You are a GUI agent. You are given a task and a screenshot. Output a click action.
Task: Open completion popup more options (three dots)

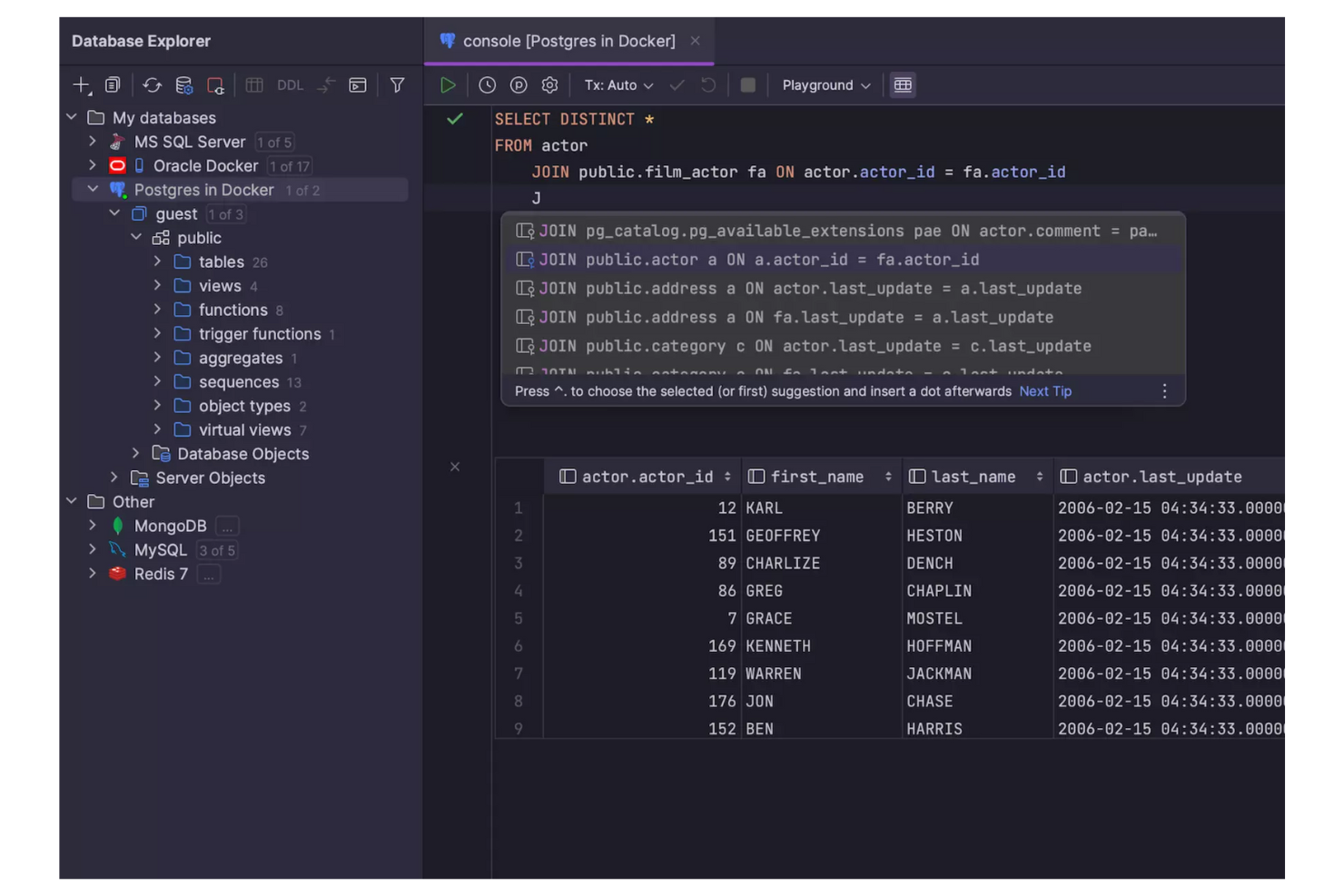pyautogui.click(x=1165, y=391)
